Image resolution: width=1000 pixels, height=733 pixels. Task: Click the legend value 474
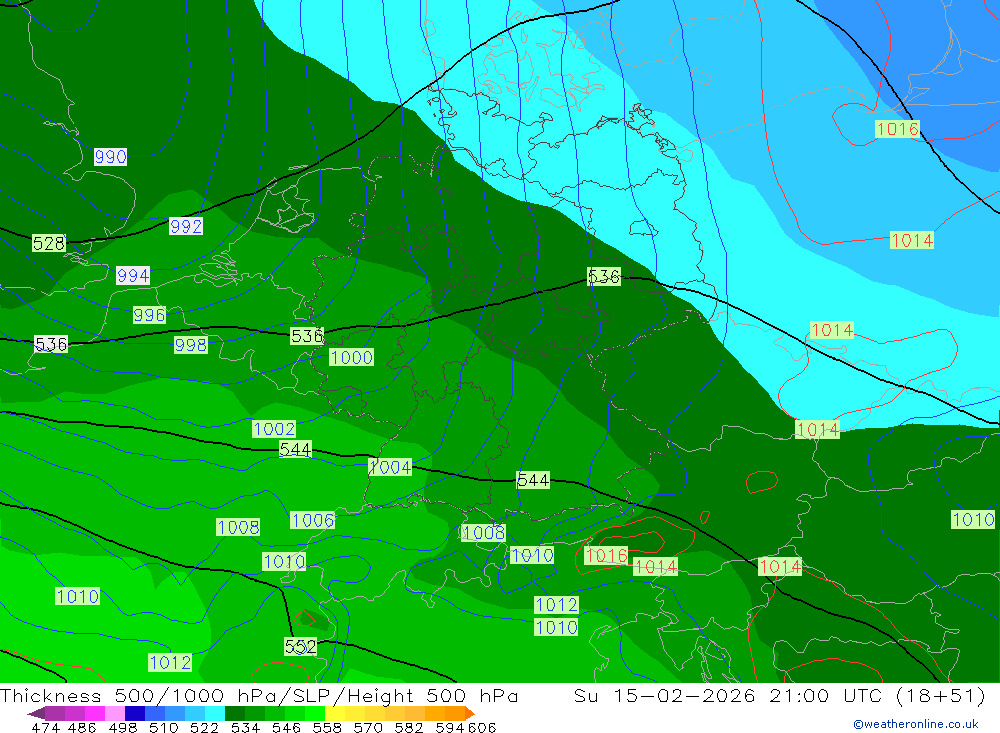(45, 727)
